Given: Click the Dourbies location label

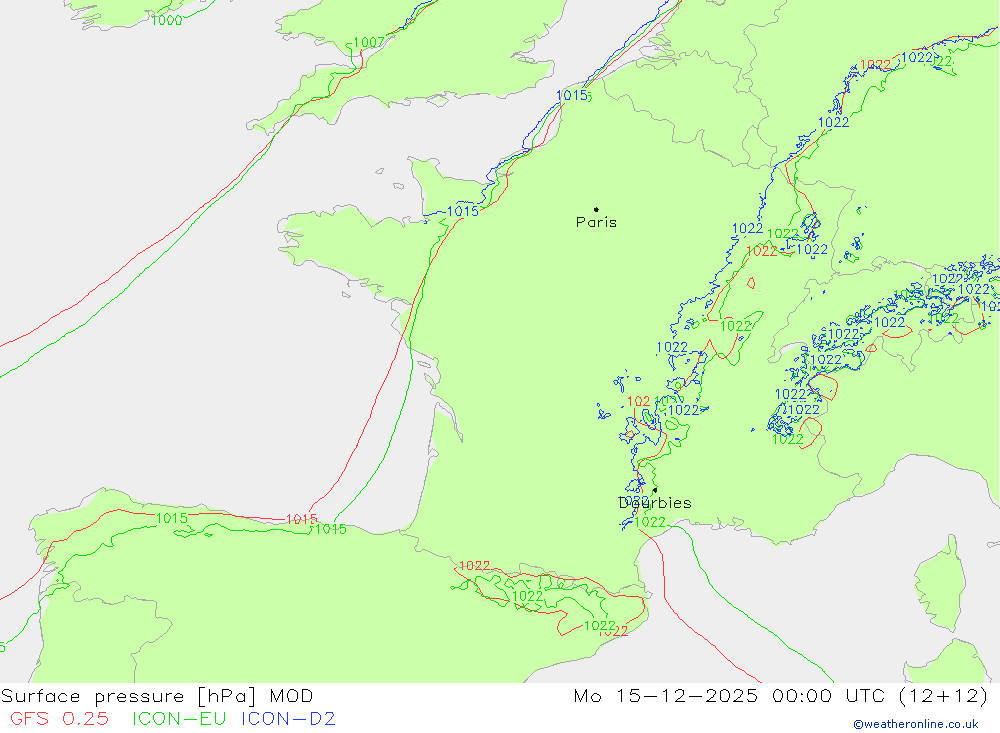Looking at the screenshot, I should click(654, 503).
